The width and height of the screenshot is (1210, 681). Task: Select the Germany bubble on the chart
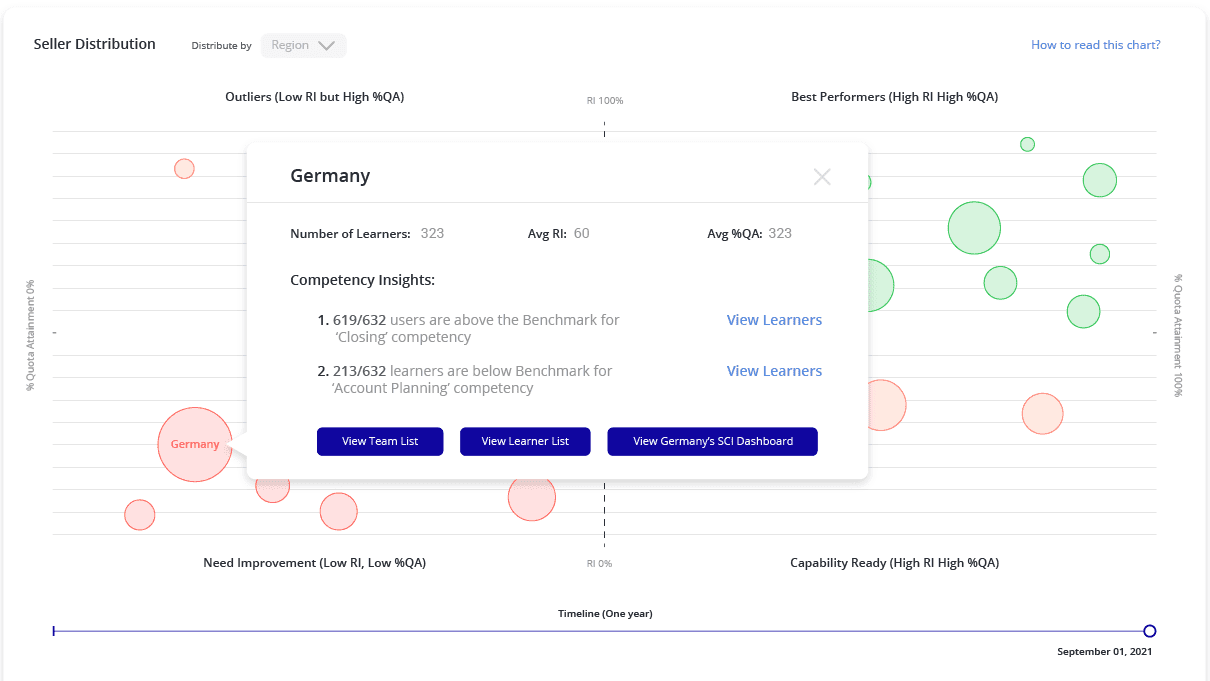pyautogui.click(x=195, y=444)
